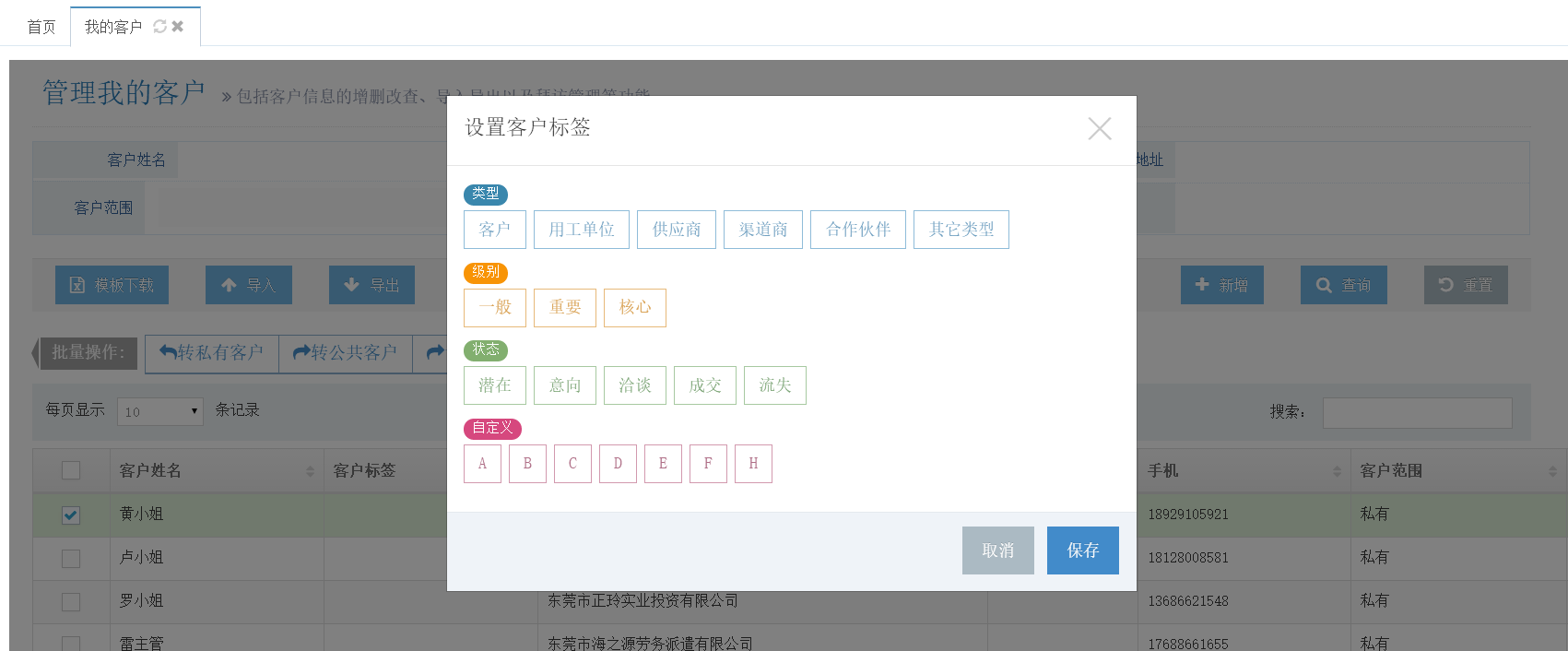
Task: Click the 客户标签 column header
Action: (x=364, y=470)
